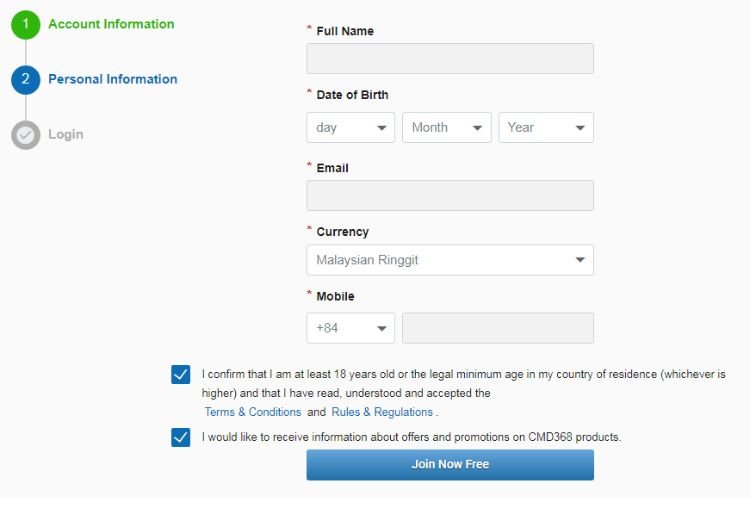Open the Rules & Regulations link

click(382, 412)
